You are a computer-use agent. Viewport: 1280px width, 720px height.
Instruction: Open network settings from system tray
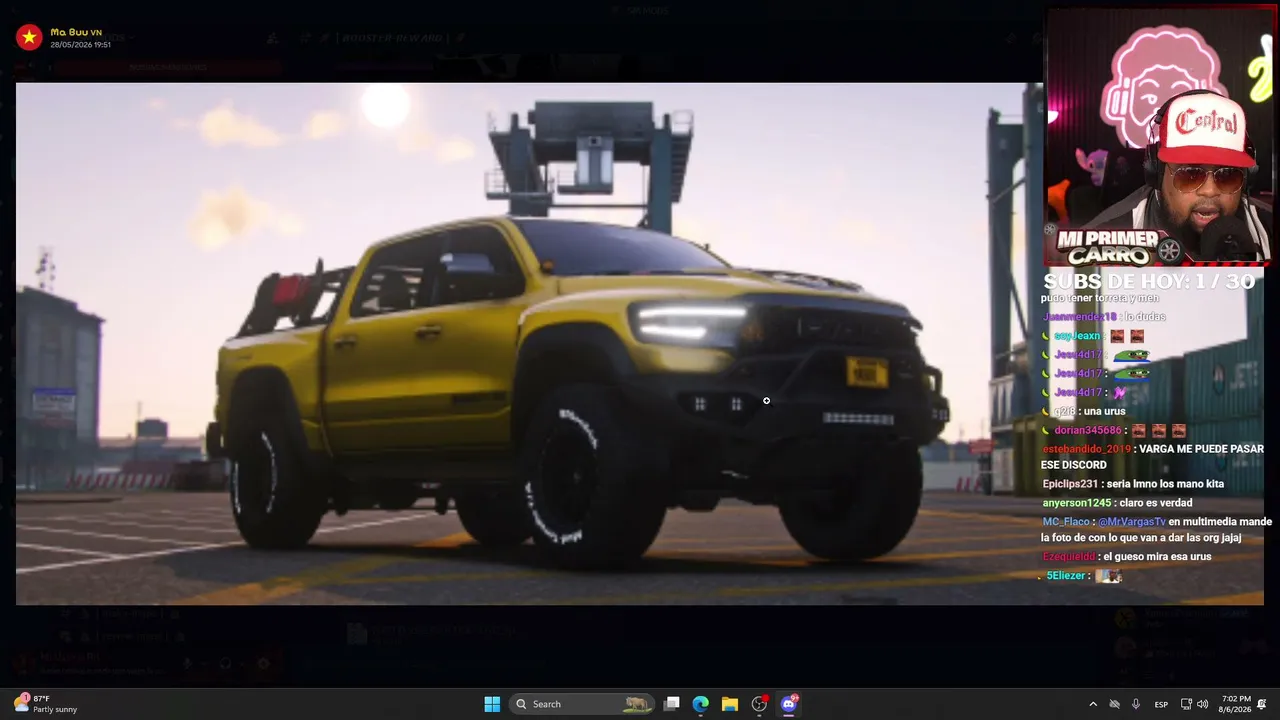click(1186, 704)
